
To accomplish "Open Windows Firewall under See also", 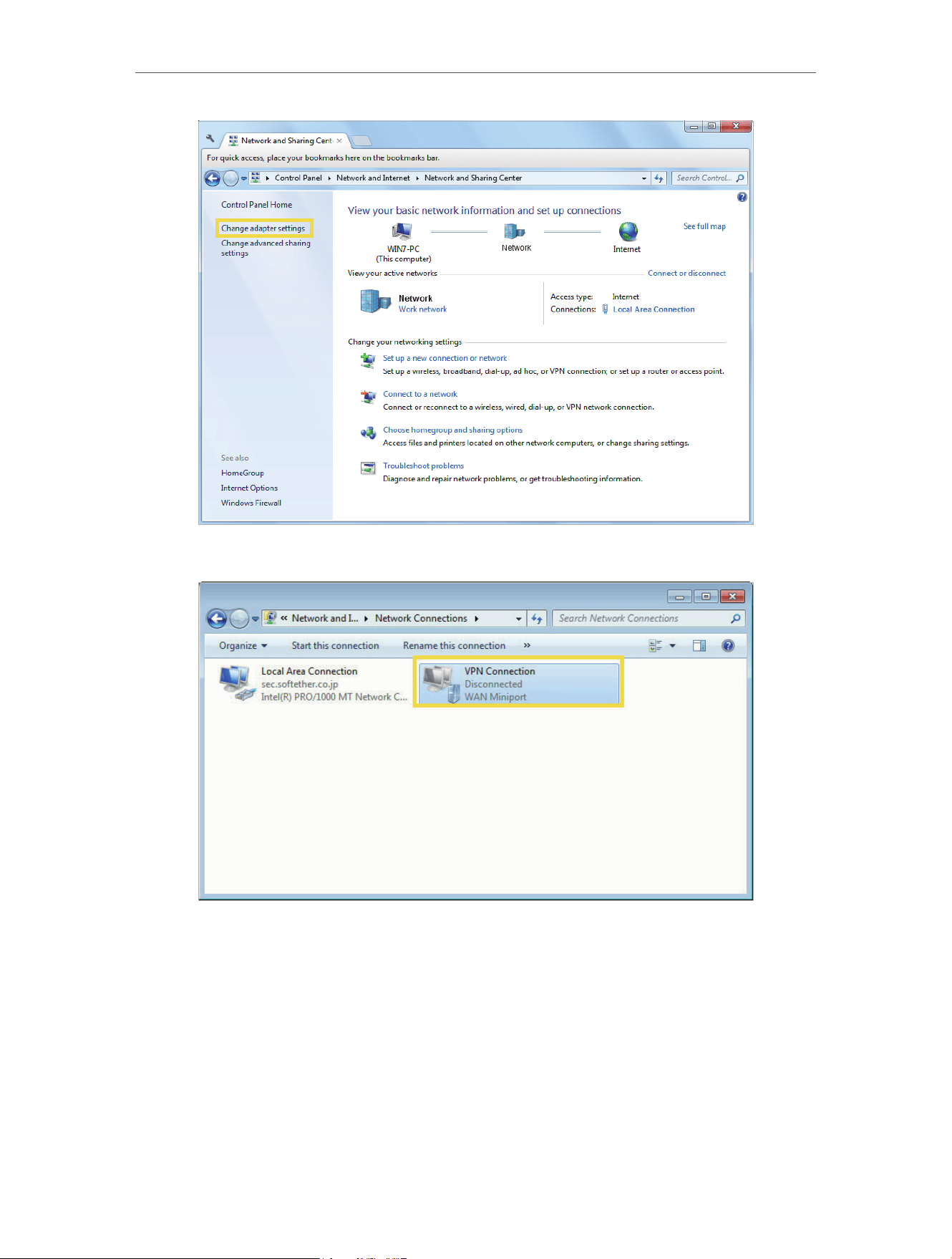I will [x=251, y=503].
